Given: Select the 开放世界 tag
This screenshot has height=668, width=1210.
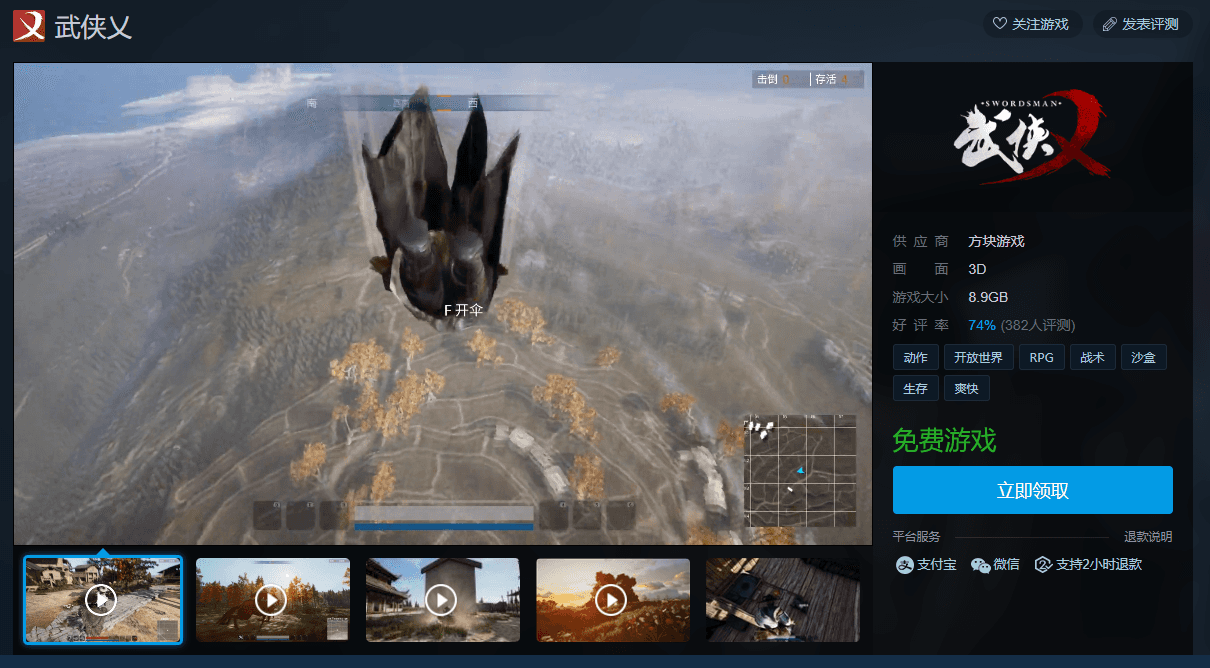Looking at the screenshot, I should [x=979, y=358].
